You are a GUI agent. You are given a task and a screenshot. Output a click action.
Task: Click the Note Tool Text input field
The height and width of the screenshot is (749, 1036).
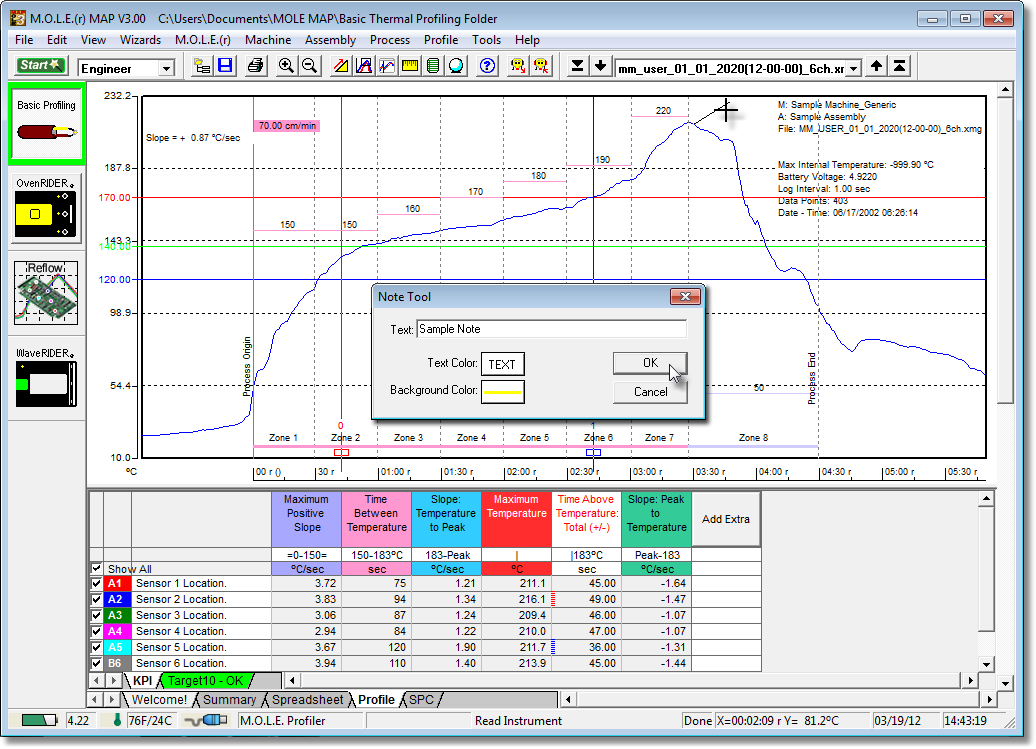pos(551,329)
